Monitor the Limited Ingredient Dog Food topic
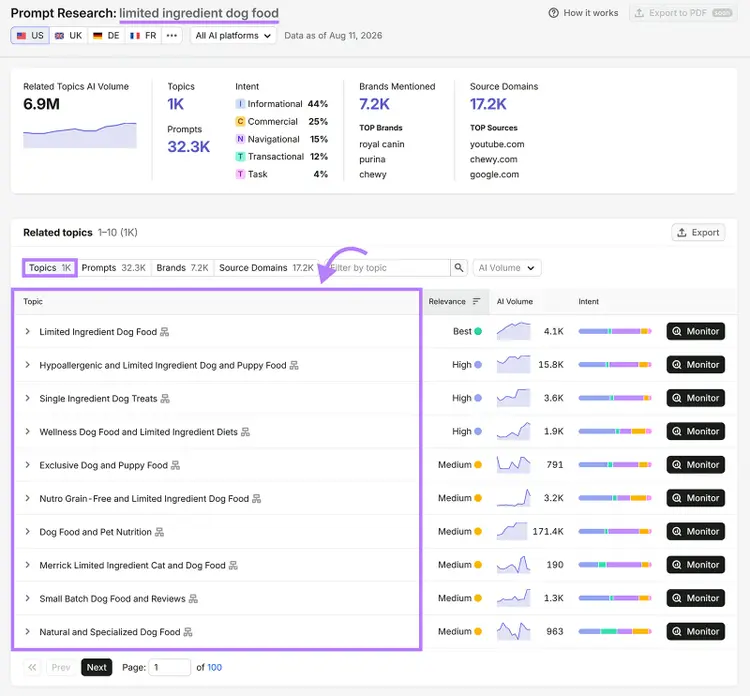The height and width of the screenshot is (696, 750). [x=695, y=331]
